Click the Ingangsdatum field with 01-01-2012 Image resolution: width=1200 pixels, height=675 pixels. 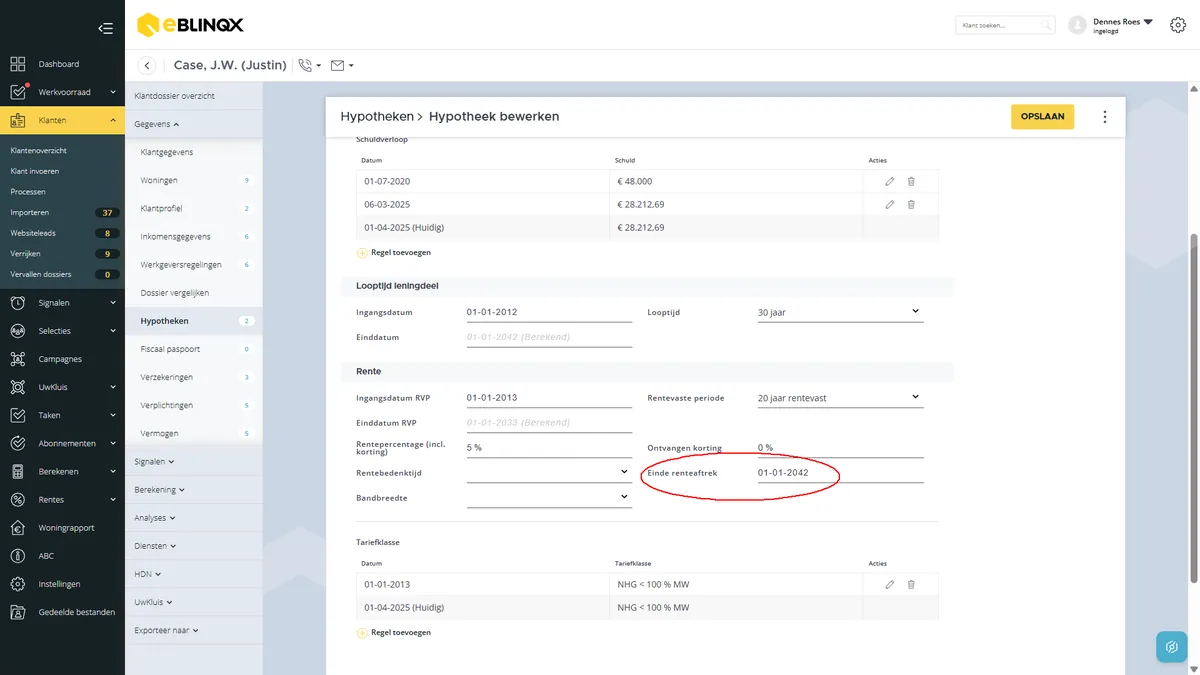click(x=549, y=312)
